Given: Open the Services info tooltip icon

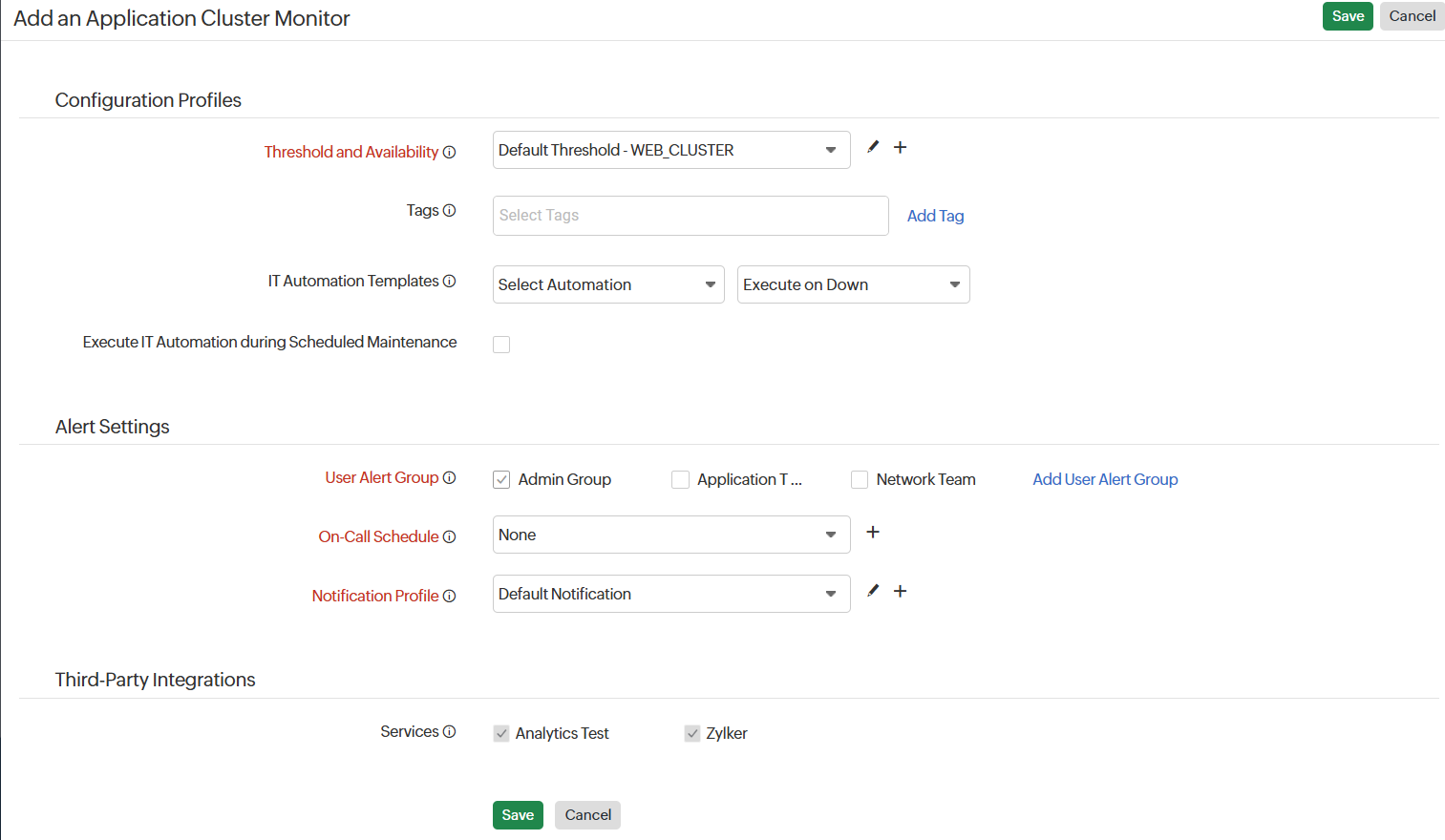Looking at the screenshot, I should point(449,731).
